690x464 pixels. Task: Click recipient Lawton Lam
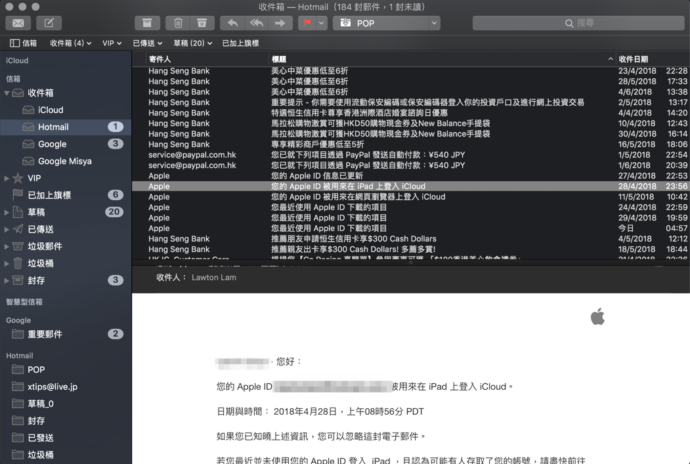214,277
